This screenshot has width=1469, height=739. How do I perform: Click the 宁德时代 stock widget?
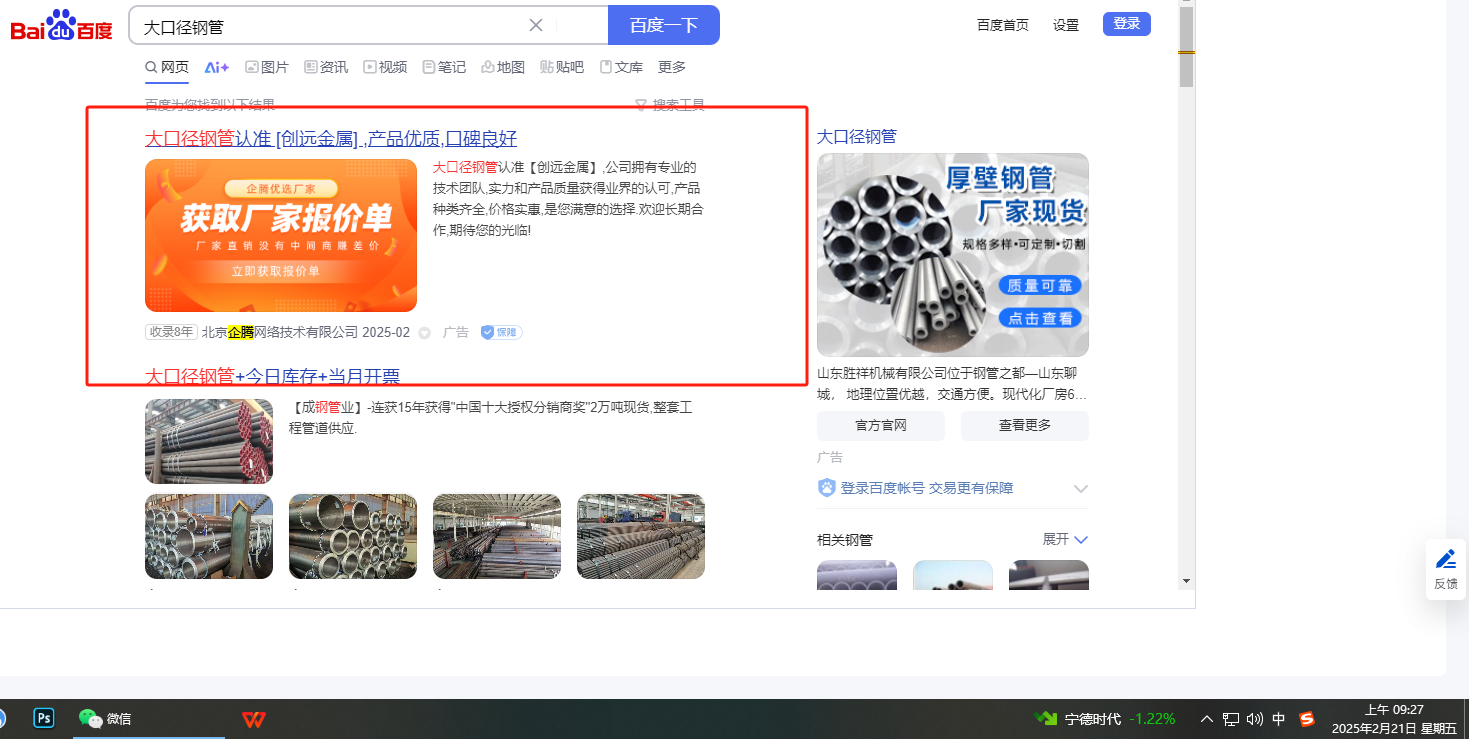pyautogui.click(x=1105, y=719)
